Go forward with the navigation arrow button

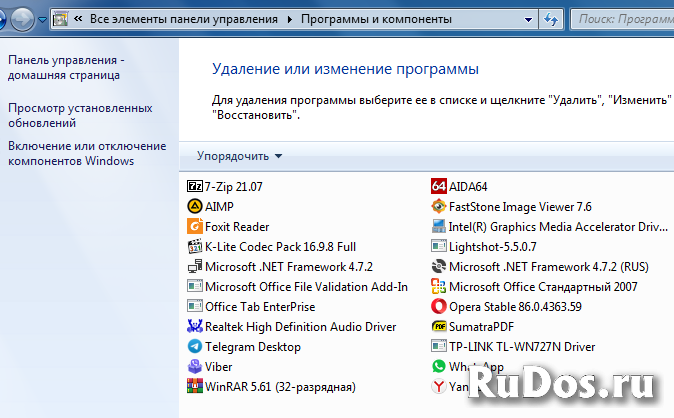coord(22,19)
